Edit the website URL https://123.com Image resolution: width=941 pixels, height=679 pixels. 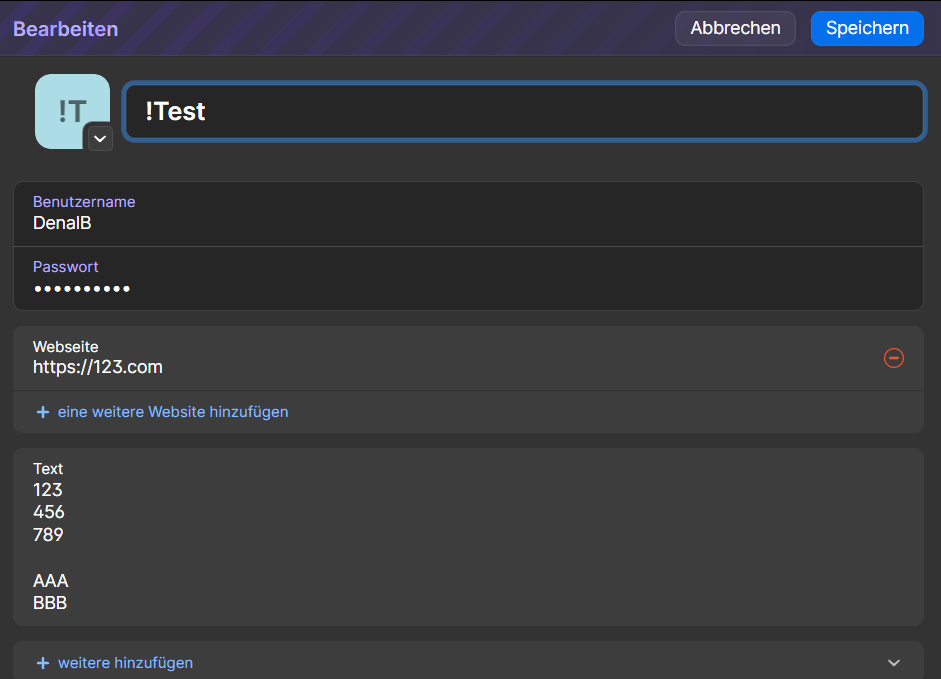[98, 367]
